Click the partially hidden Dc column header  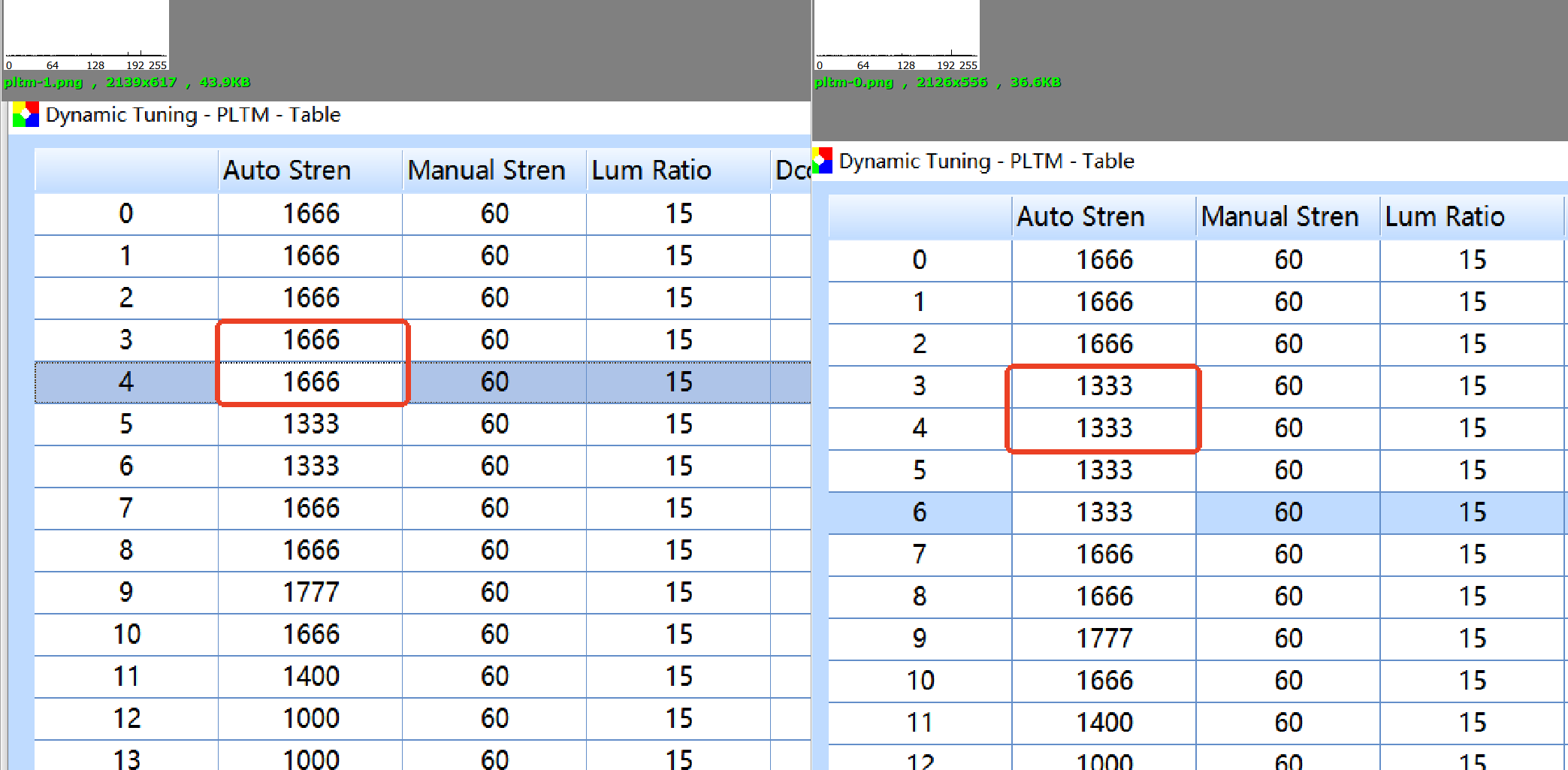click(x=791, y=171)
